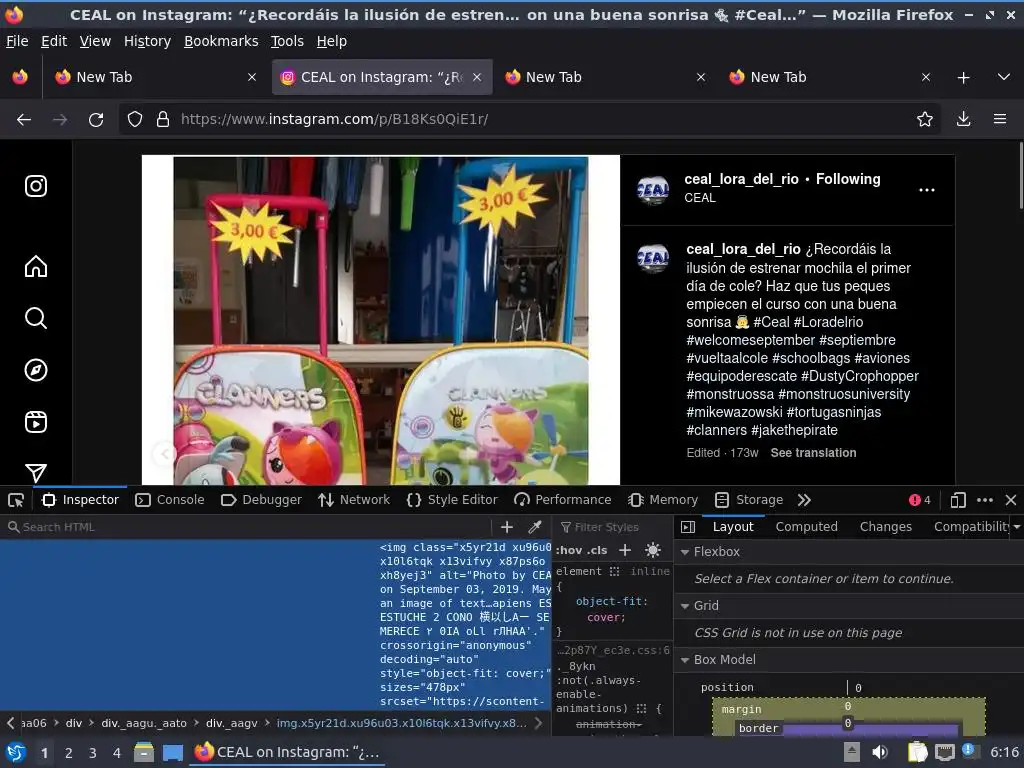The width and height of the screenshot is (1024, 768).
Task: Toggle Responsive Design Mode icon
Action: 958,500
